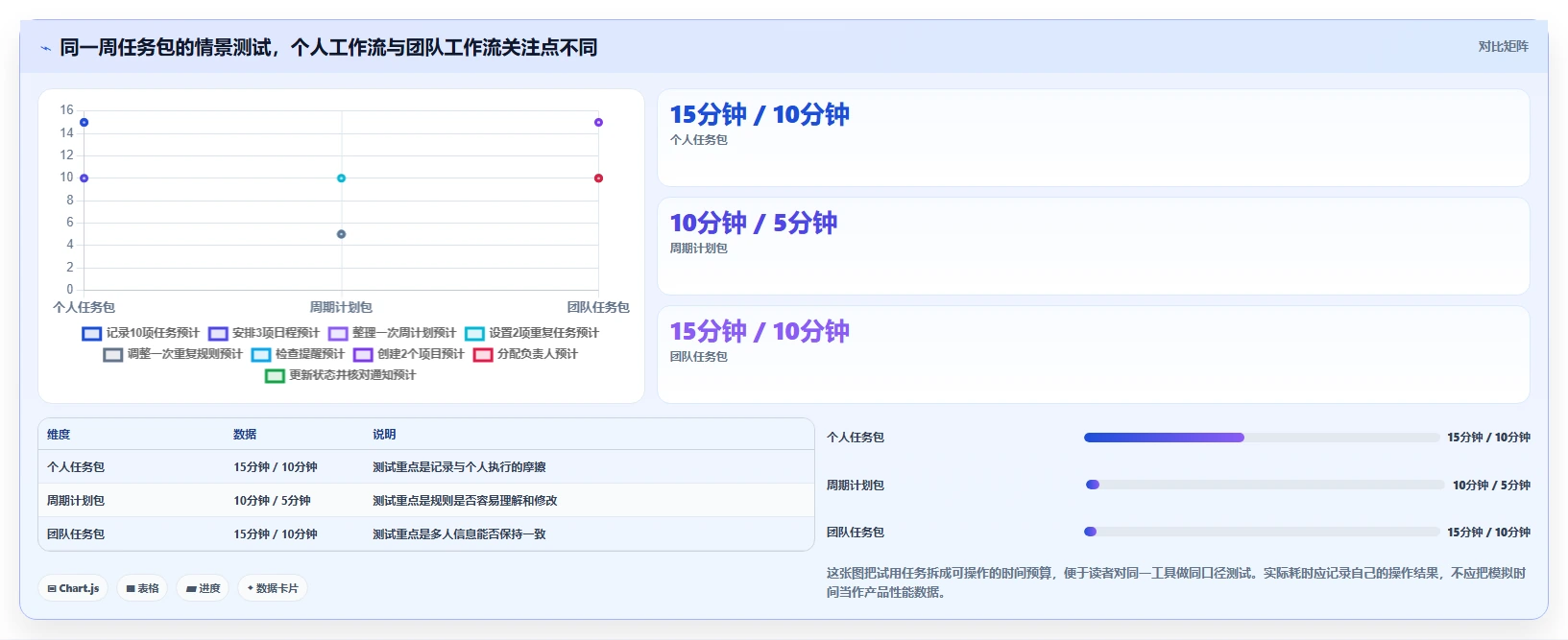Toggle the 记录10项任务预计 legend series
This screenshot has width=1568, height=640.
click(140, 333)
